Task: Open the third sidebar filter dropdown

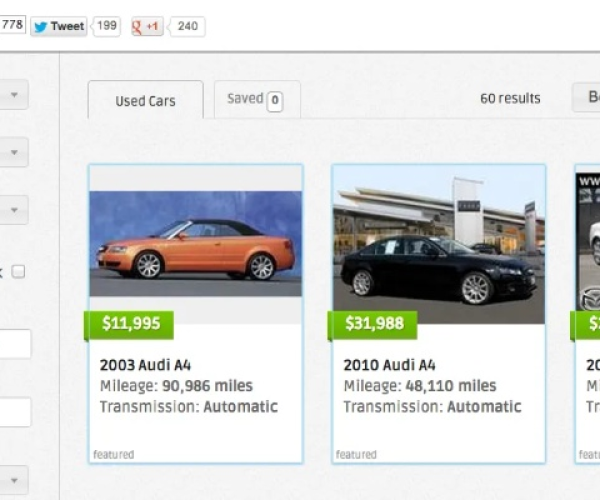Action: point(14,210)
